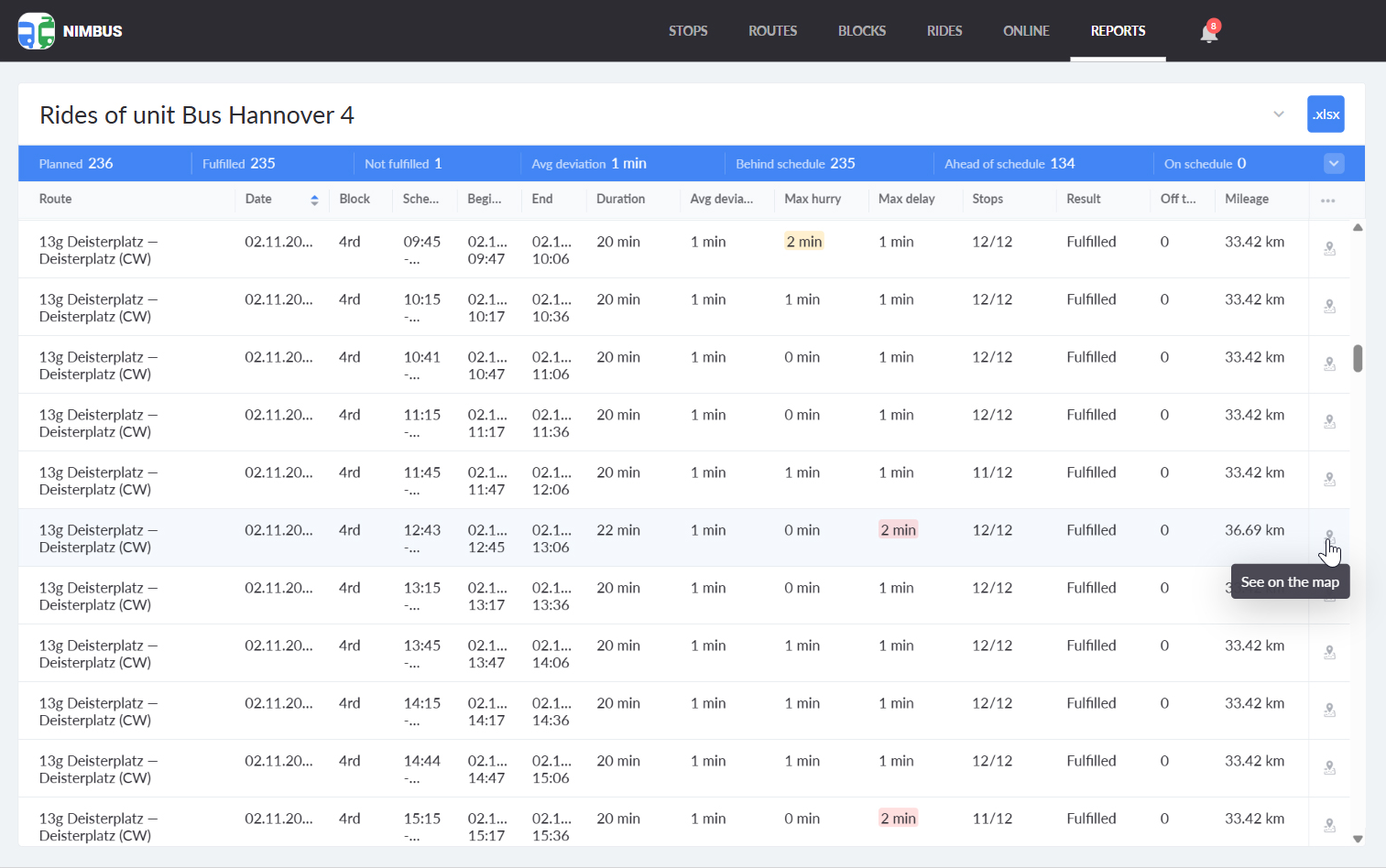Expand the blue statistics bar
This screenshot has height=868, width=1386.
click(x=1333, y=164)
